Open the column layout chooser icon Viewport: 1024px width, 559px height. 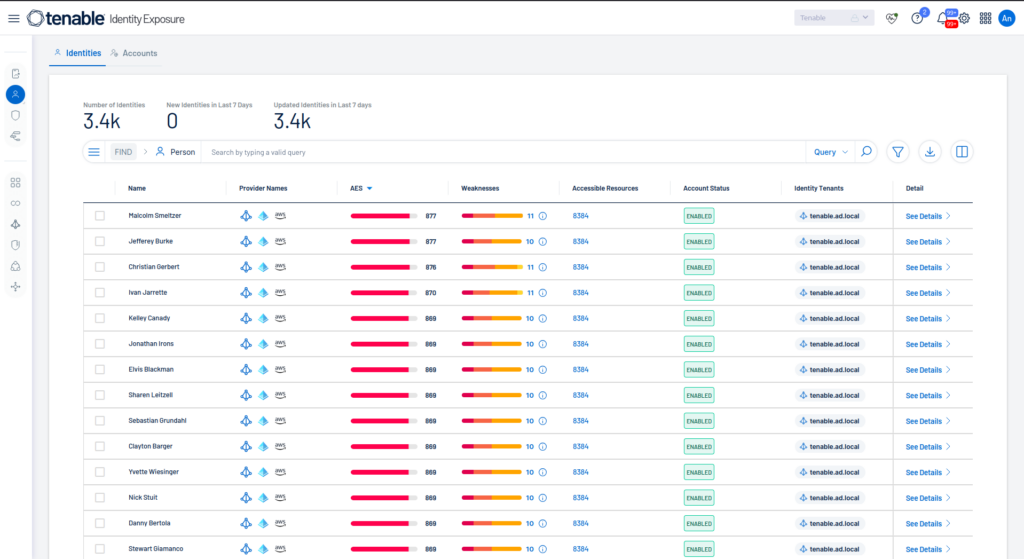(962, 152)
